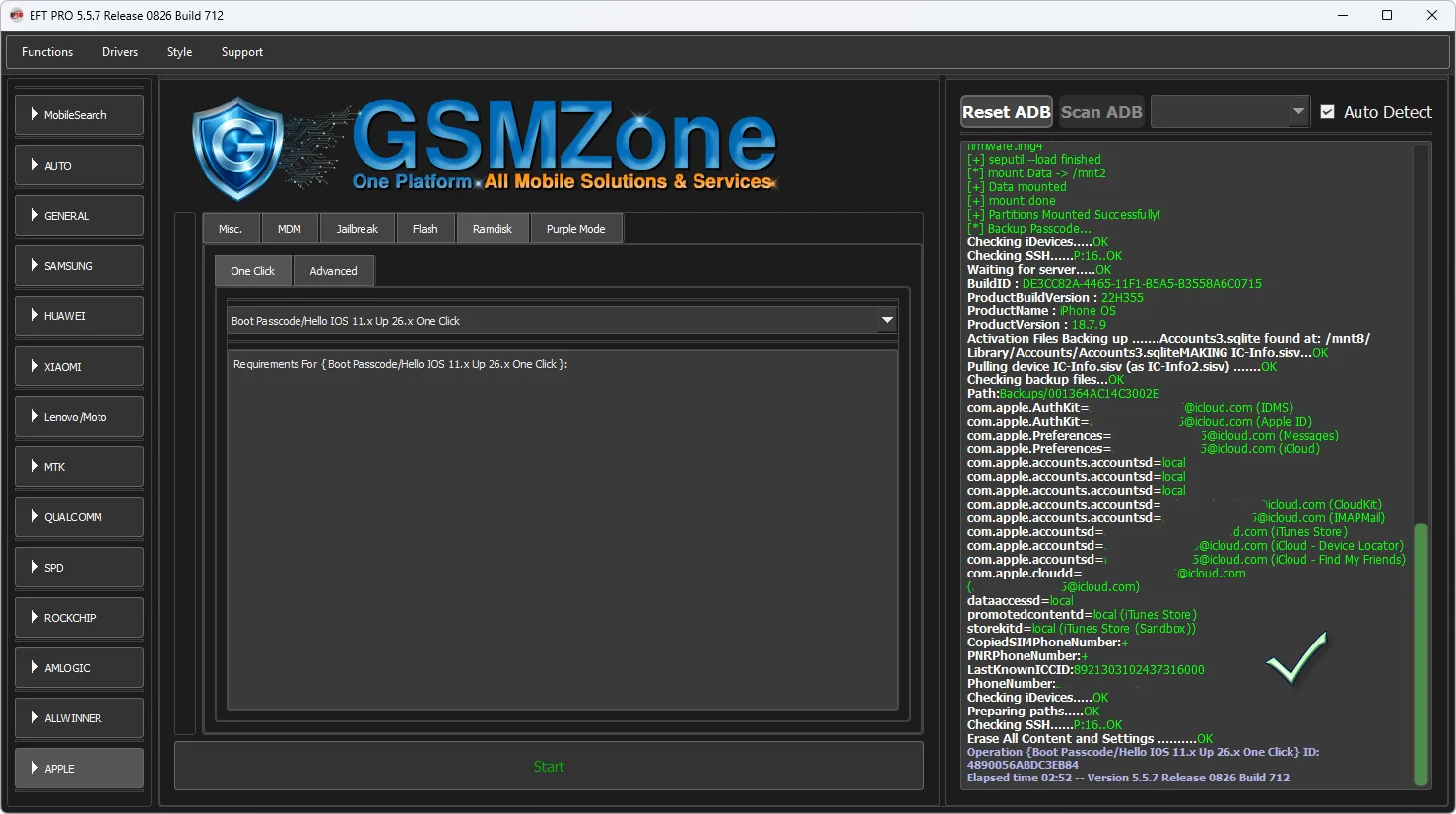Maximize the EFT PRO window
Screen dimensions: 1456x814
point(1387,15)
